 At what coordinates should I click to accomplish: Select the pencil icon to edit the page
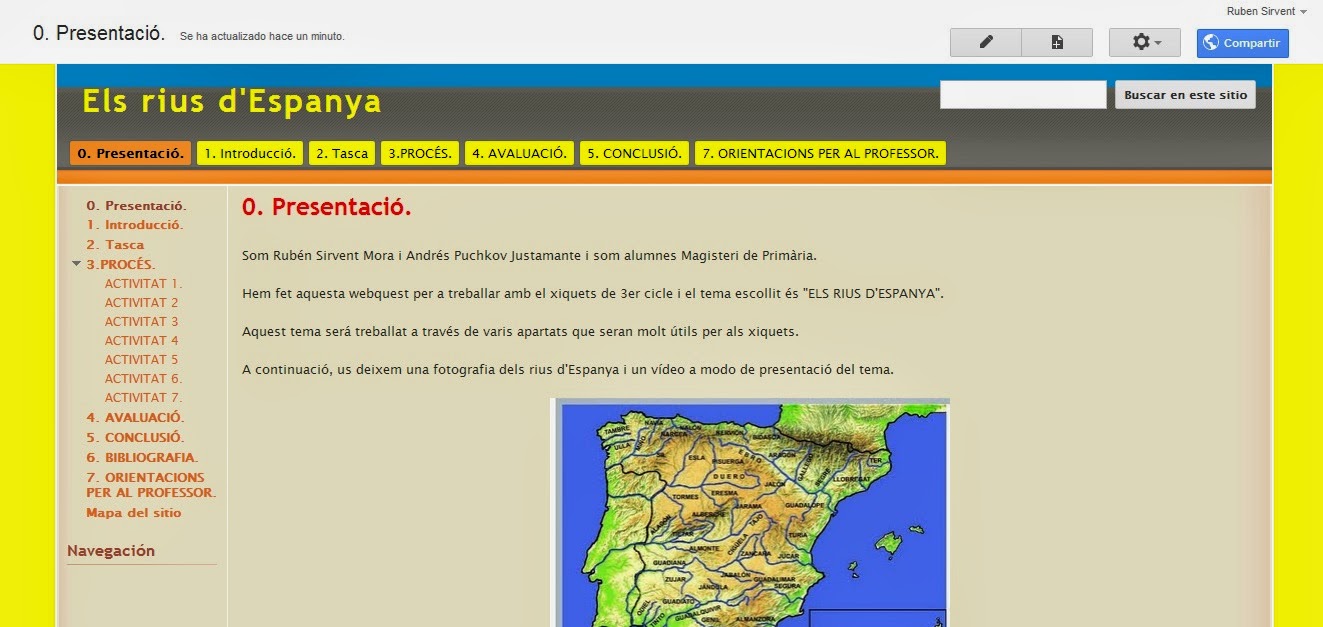985,42
